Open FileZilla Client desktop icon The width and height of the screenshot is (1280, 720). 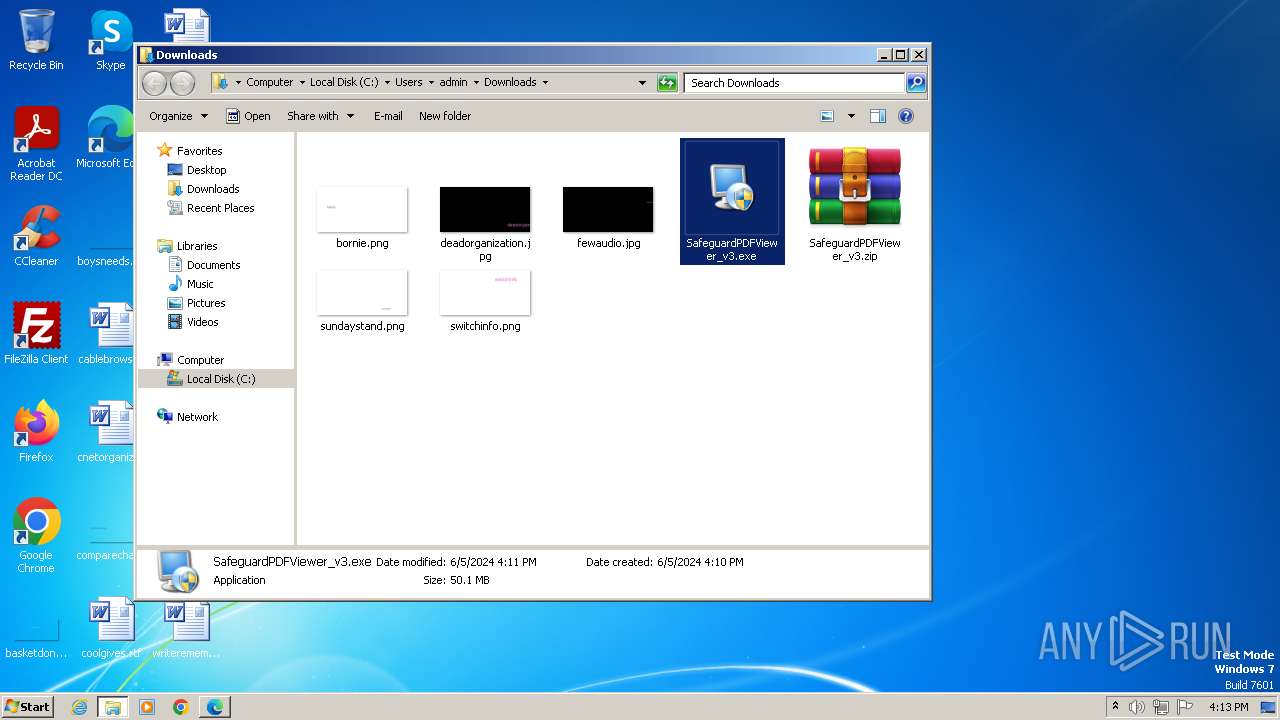pyautogui.click(x=36, y=333)
